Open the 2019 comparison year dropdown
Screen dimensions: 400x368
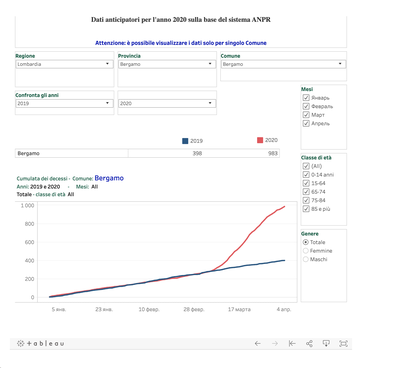click(x=64, y=103)
